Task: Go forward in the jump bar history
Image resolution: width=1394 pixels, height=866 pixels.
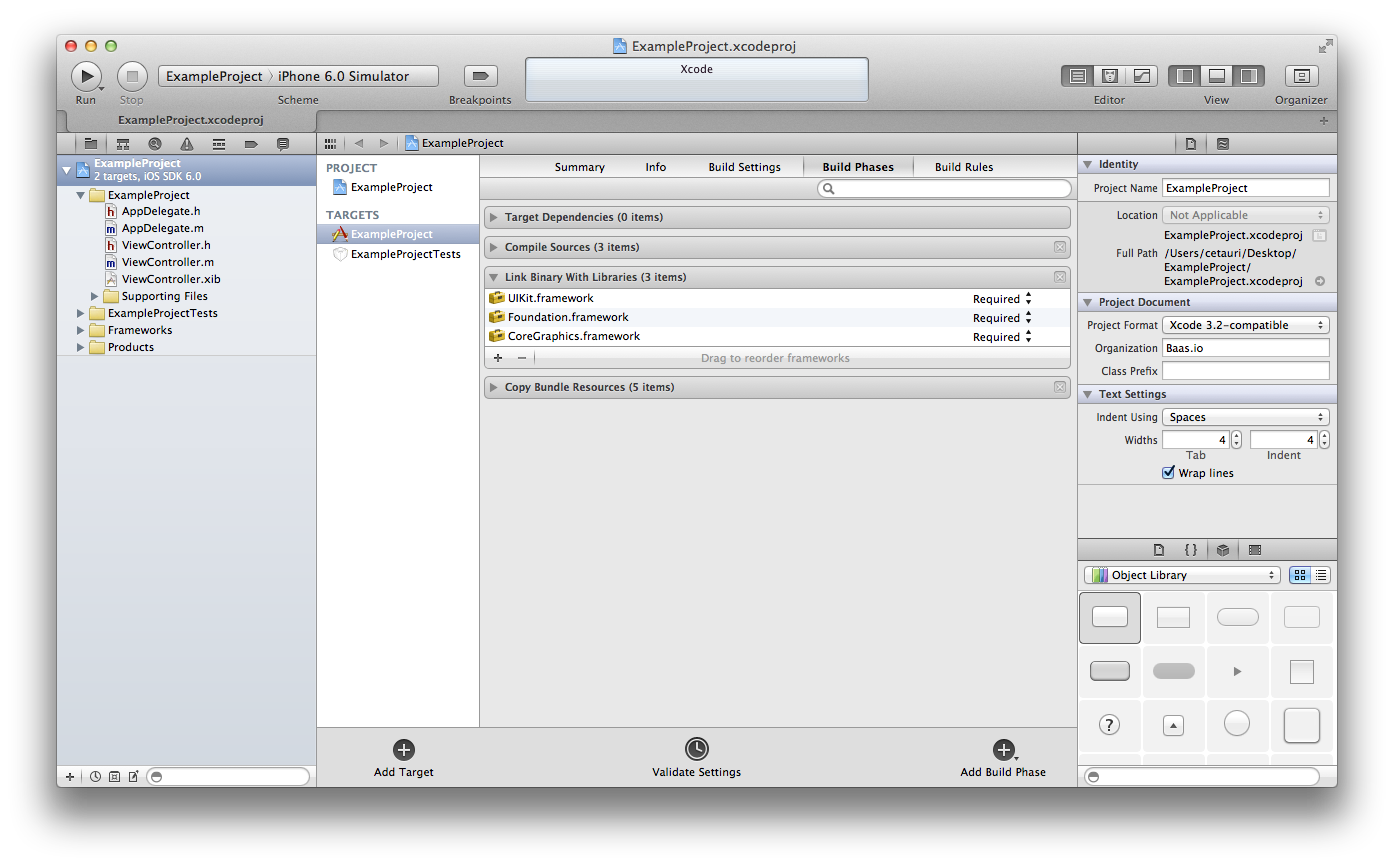Action: (384, 143)
